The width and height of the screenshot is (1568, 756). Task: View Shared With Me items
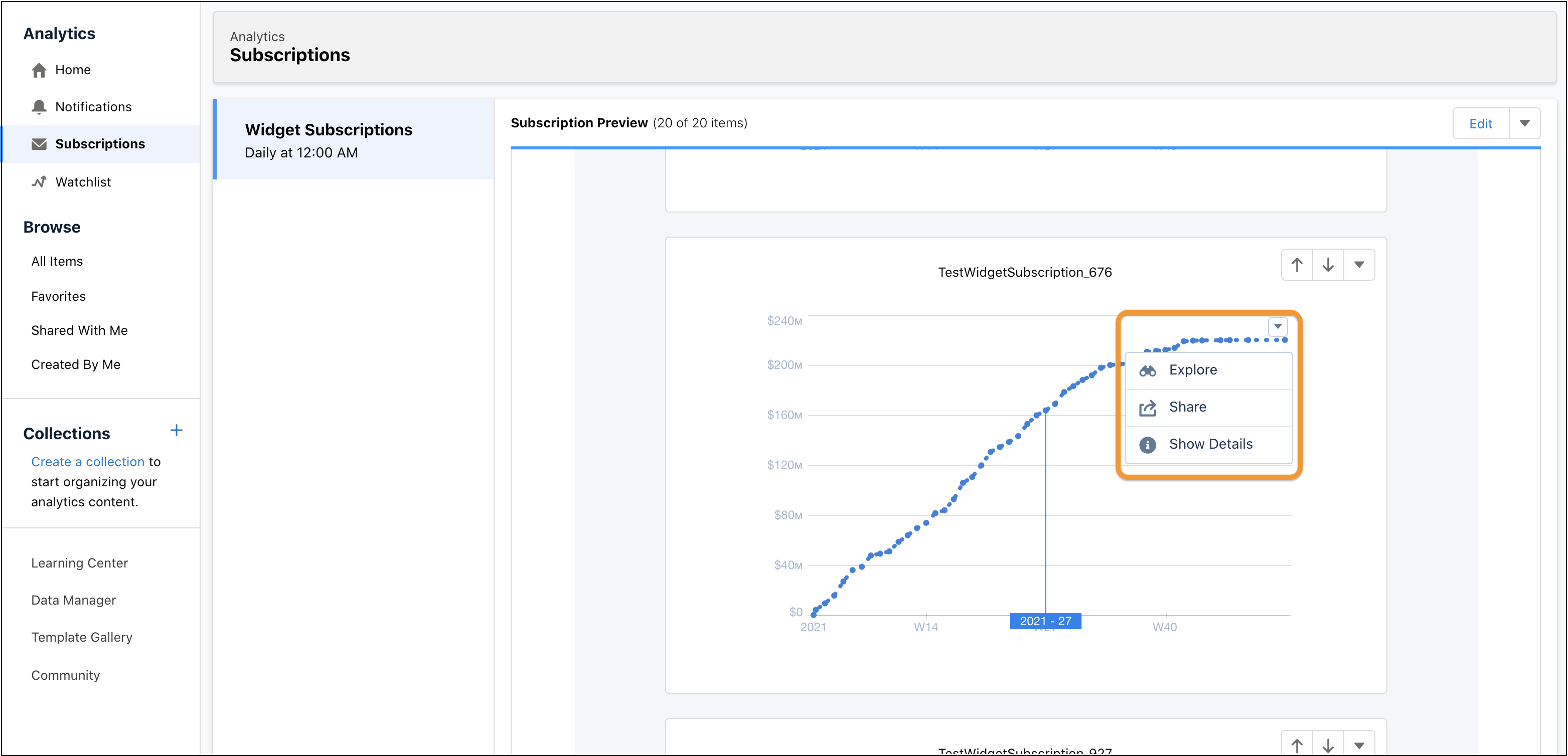point(80,330)
